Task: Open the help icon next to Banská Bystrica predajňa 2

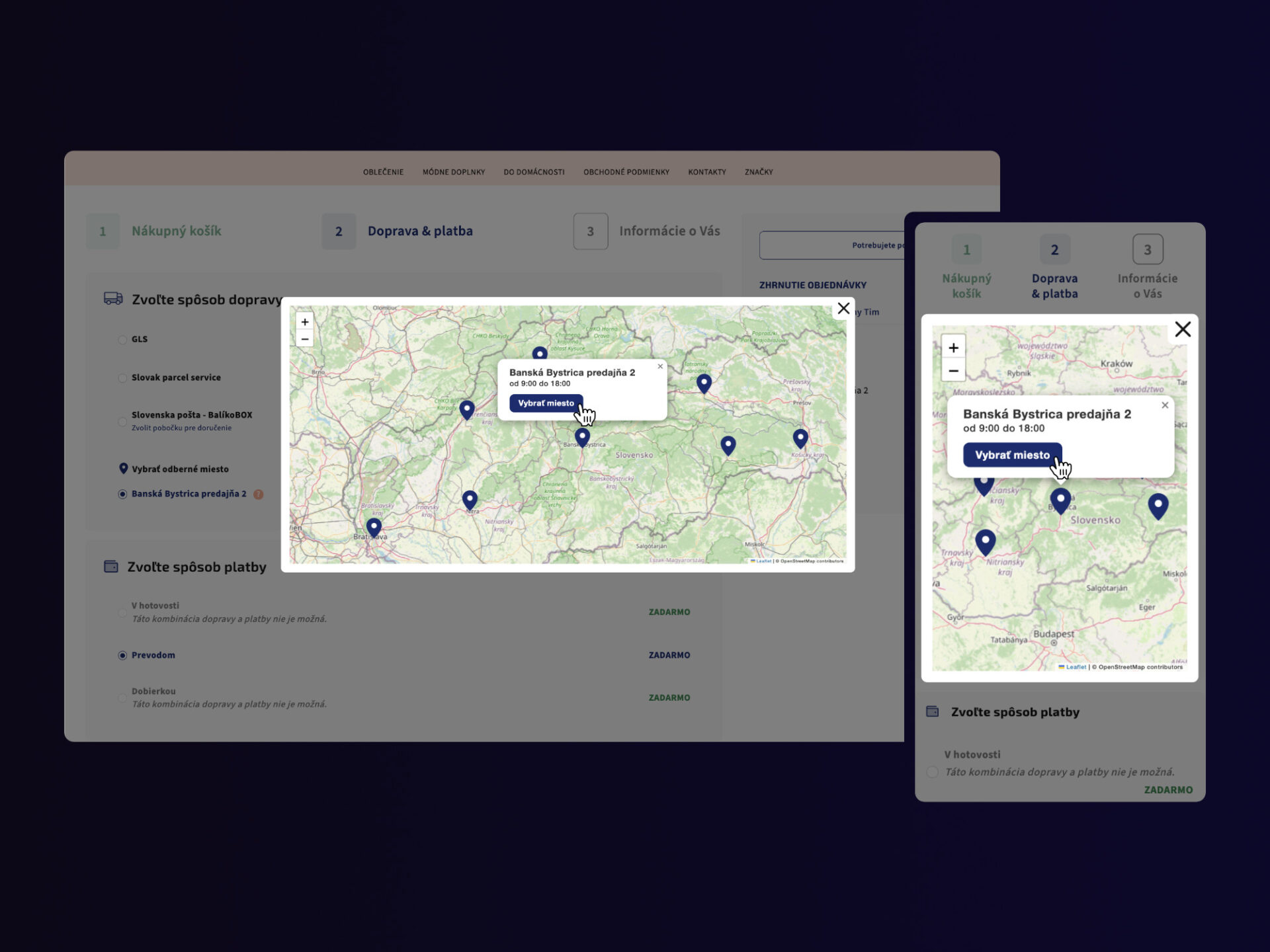Action: pyautogui.click(x=259, y=494)
